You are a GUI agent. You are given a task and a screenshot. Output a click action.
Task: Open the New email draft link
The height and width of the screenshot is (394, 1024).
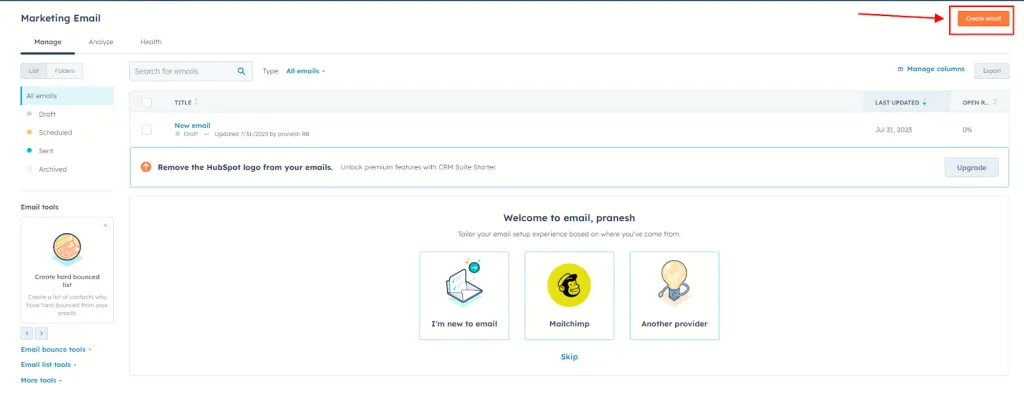click(x=192, y=125)
